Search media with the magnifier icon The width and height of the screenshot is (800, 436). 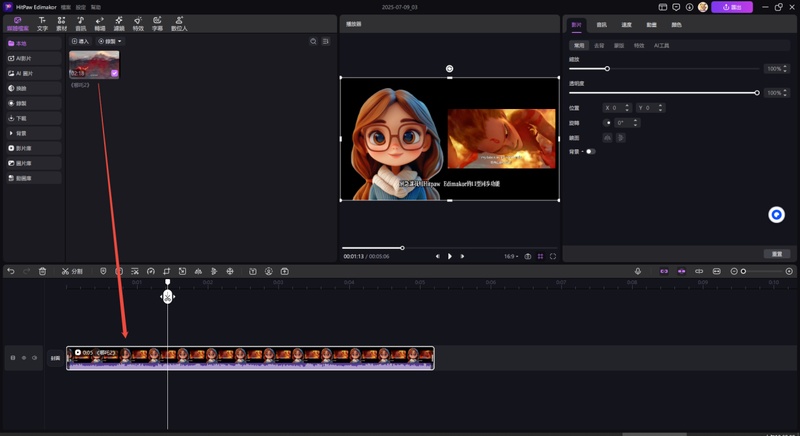tap(313, 41)
